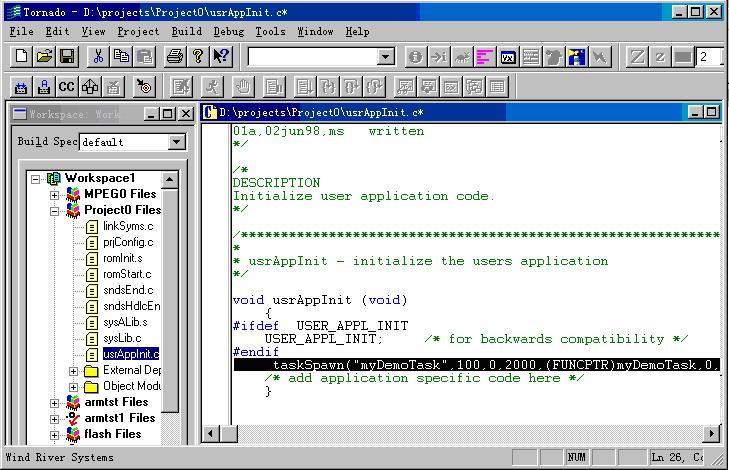The height and width of the screenshot is (470, 729).
Task: Click the three-blocks dependencies icon next to CC
Action: click(x=90, y=86)
